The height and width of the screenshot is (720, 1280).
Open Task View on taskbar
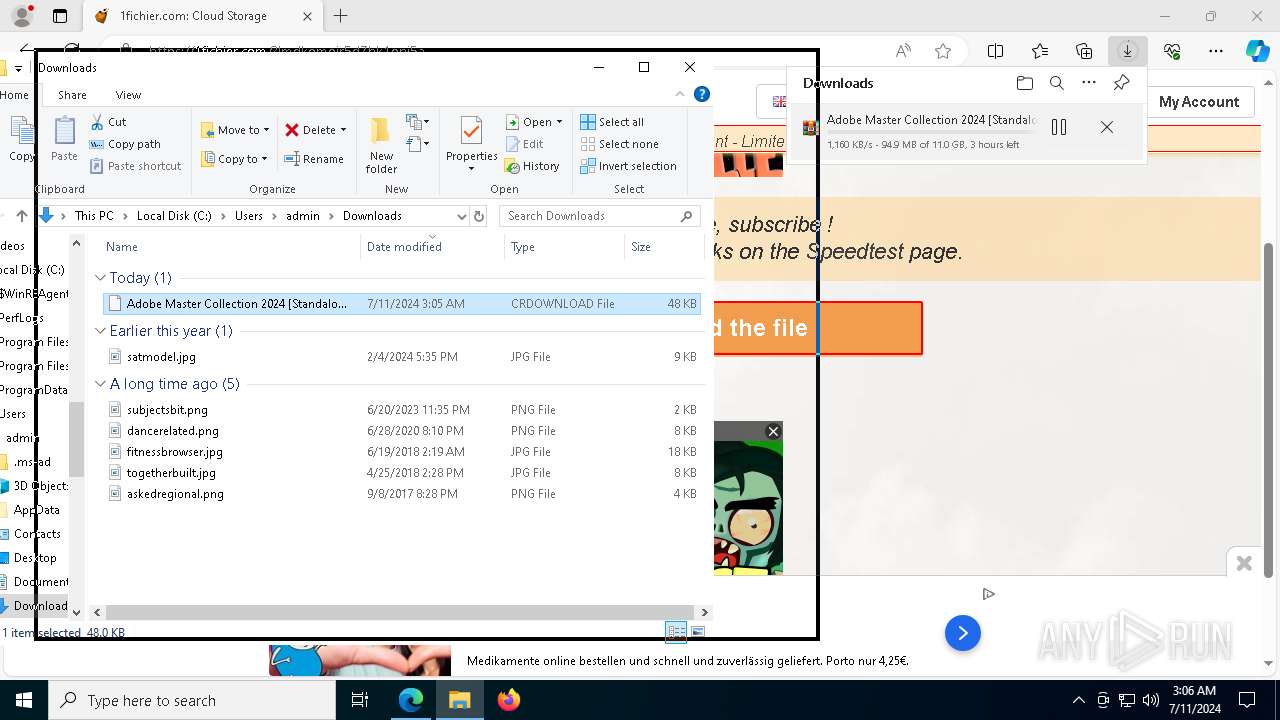[x=360, y=700]
